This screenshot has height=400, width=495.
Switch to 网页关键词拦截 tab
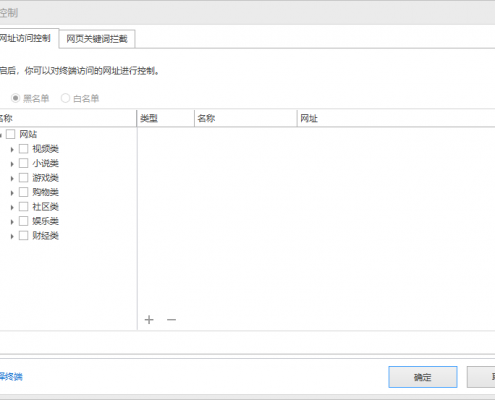pos(97,39)
